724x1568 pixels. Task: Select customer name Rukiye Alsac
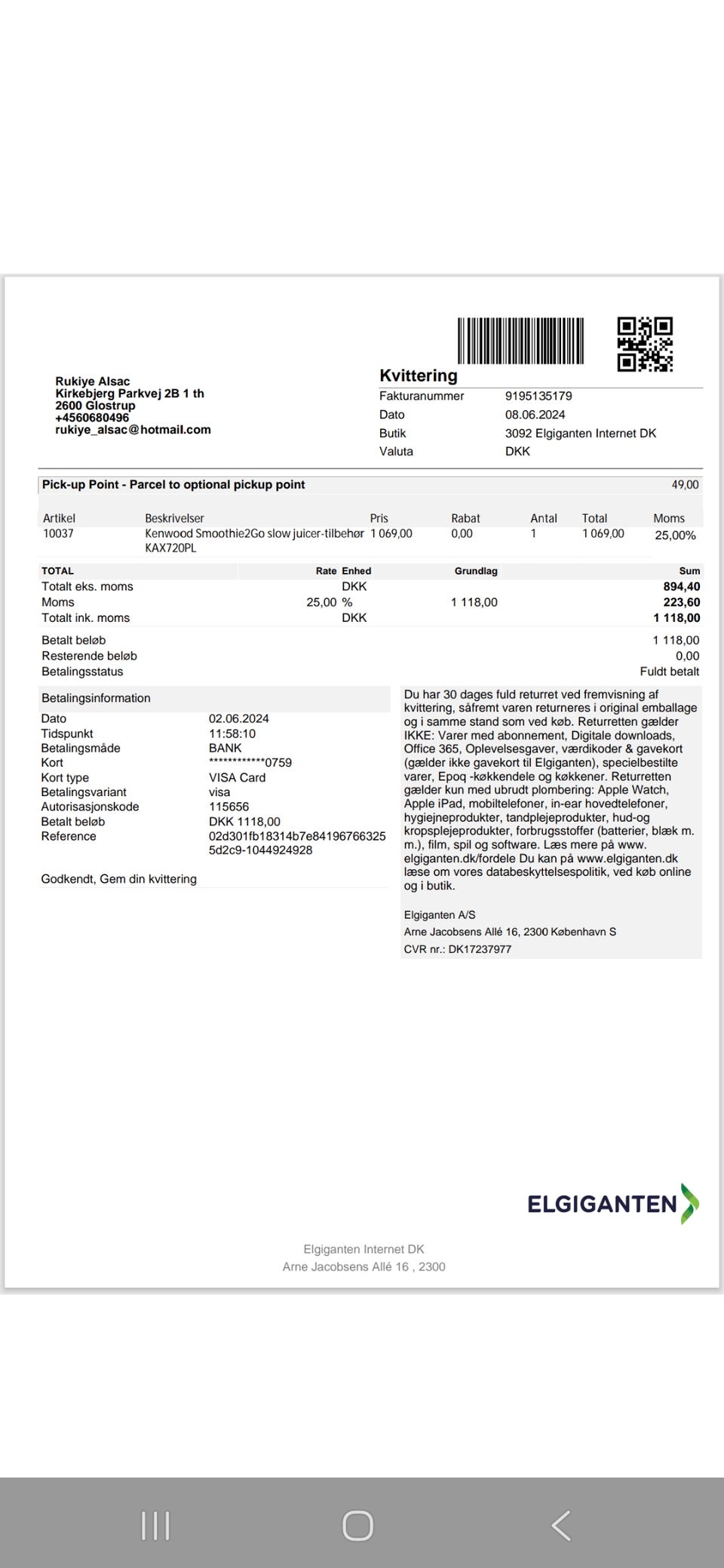92,381
